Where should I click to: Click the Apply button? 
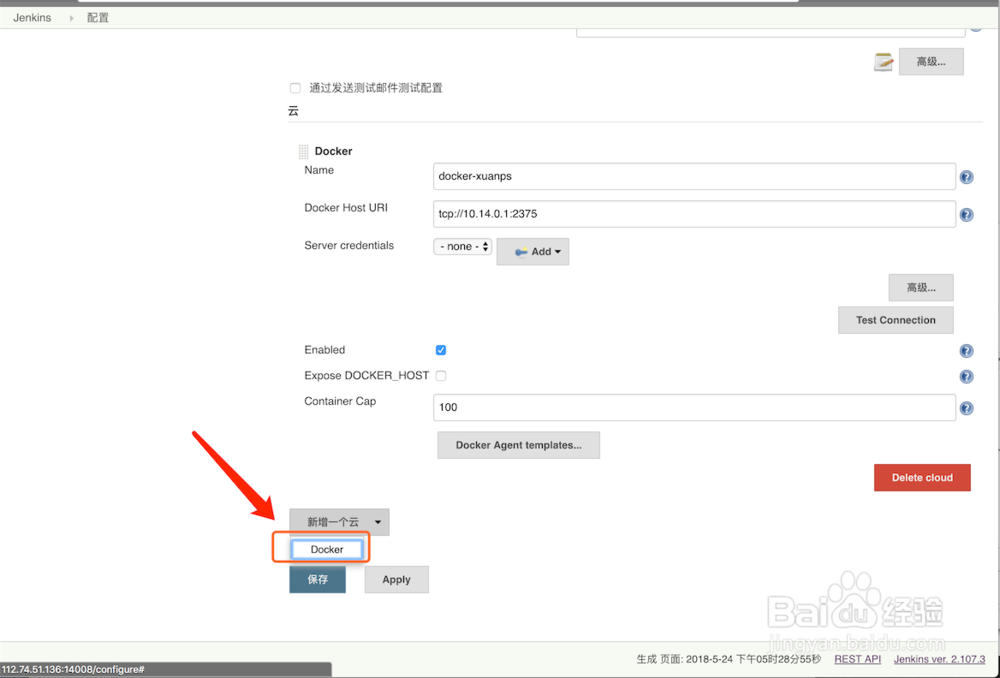tap(396, 580)
